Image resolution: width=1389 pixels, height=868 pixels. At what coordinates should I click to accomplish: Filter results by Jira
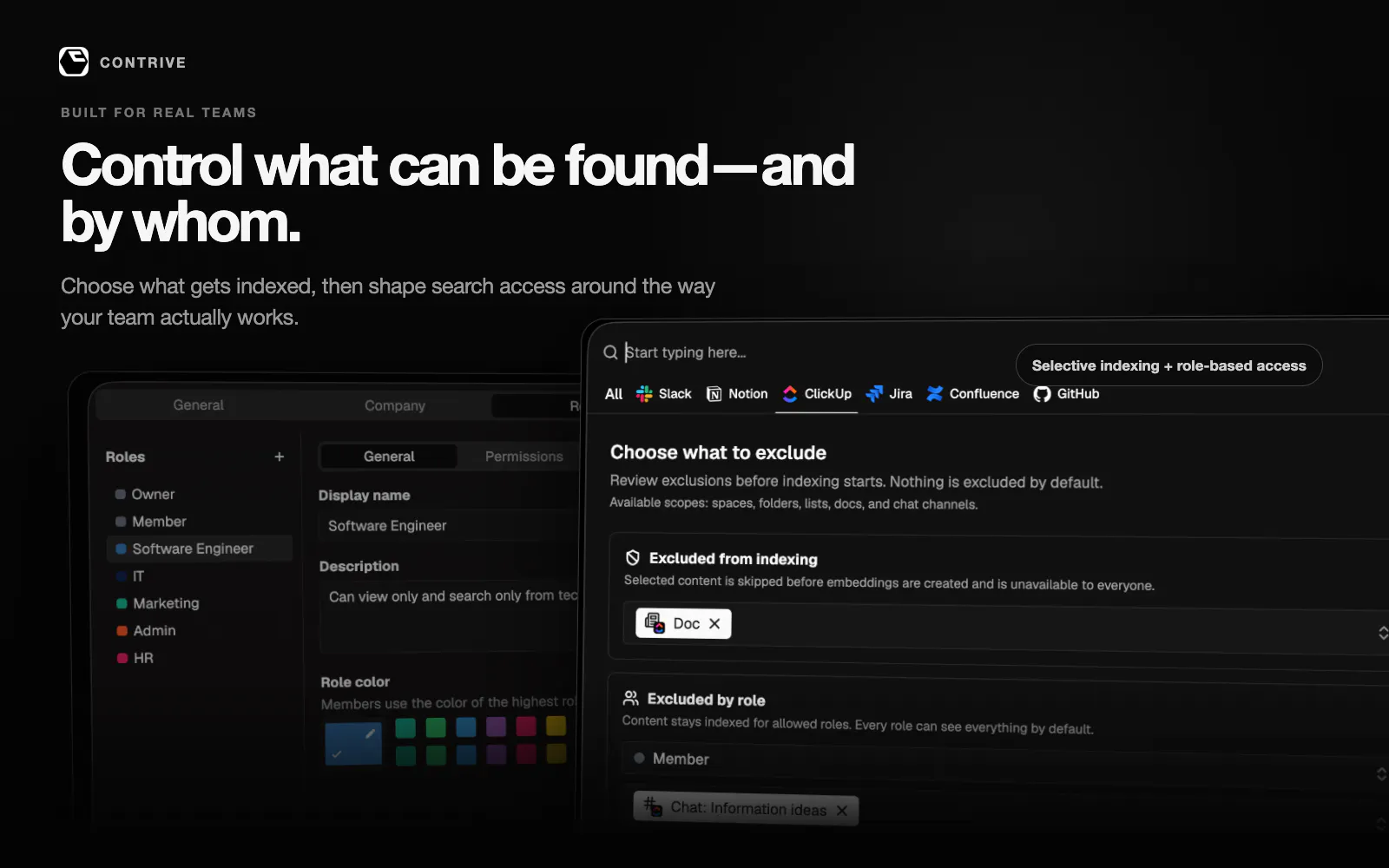point(890,393)
